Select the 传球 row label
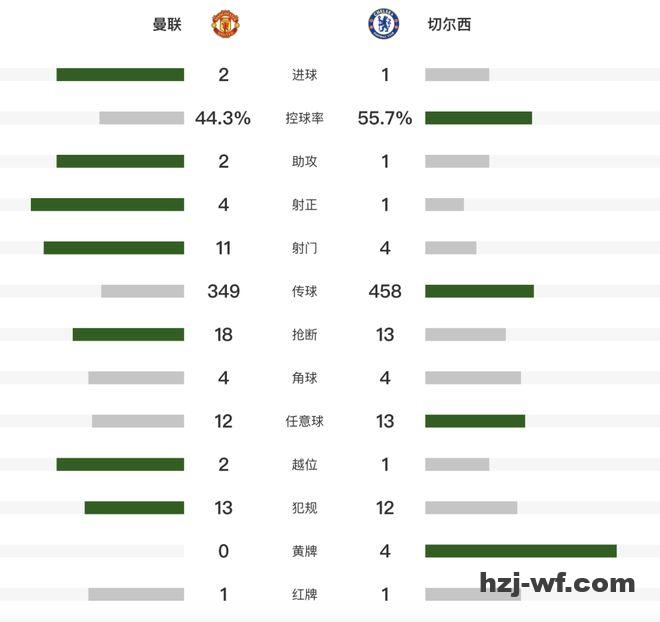 tap(304, 291)
